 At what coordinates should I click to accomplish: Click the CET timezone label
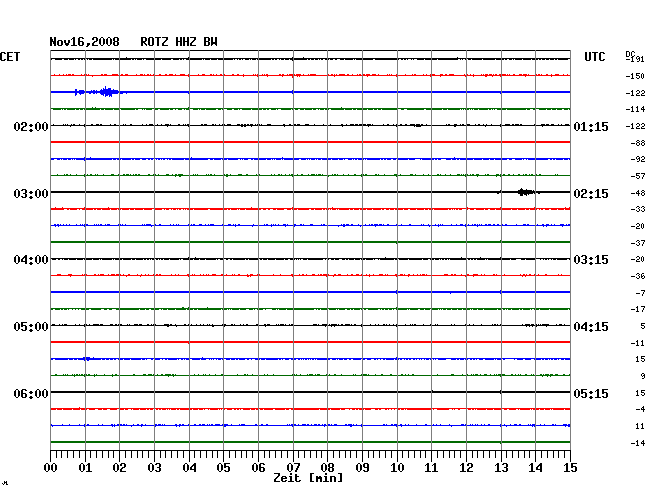pos(10,57)
